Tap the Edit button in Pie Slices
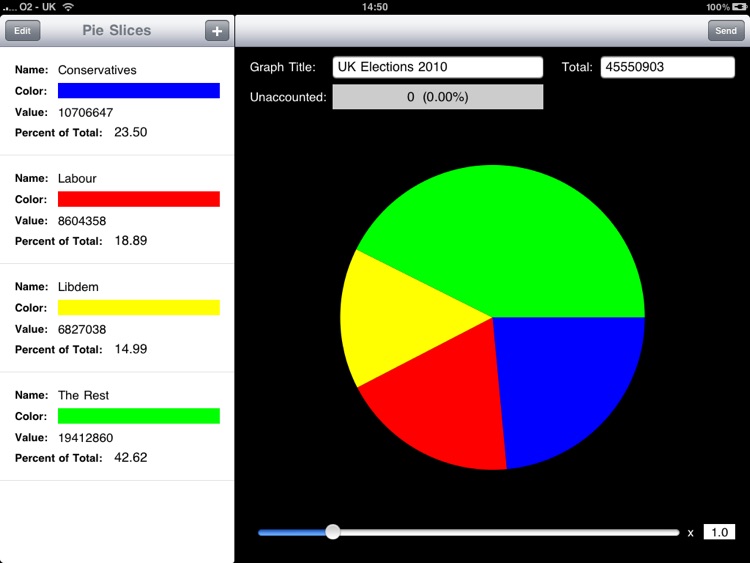Screen dimensions: 750x563 point(22,31)
